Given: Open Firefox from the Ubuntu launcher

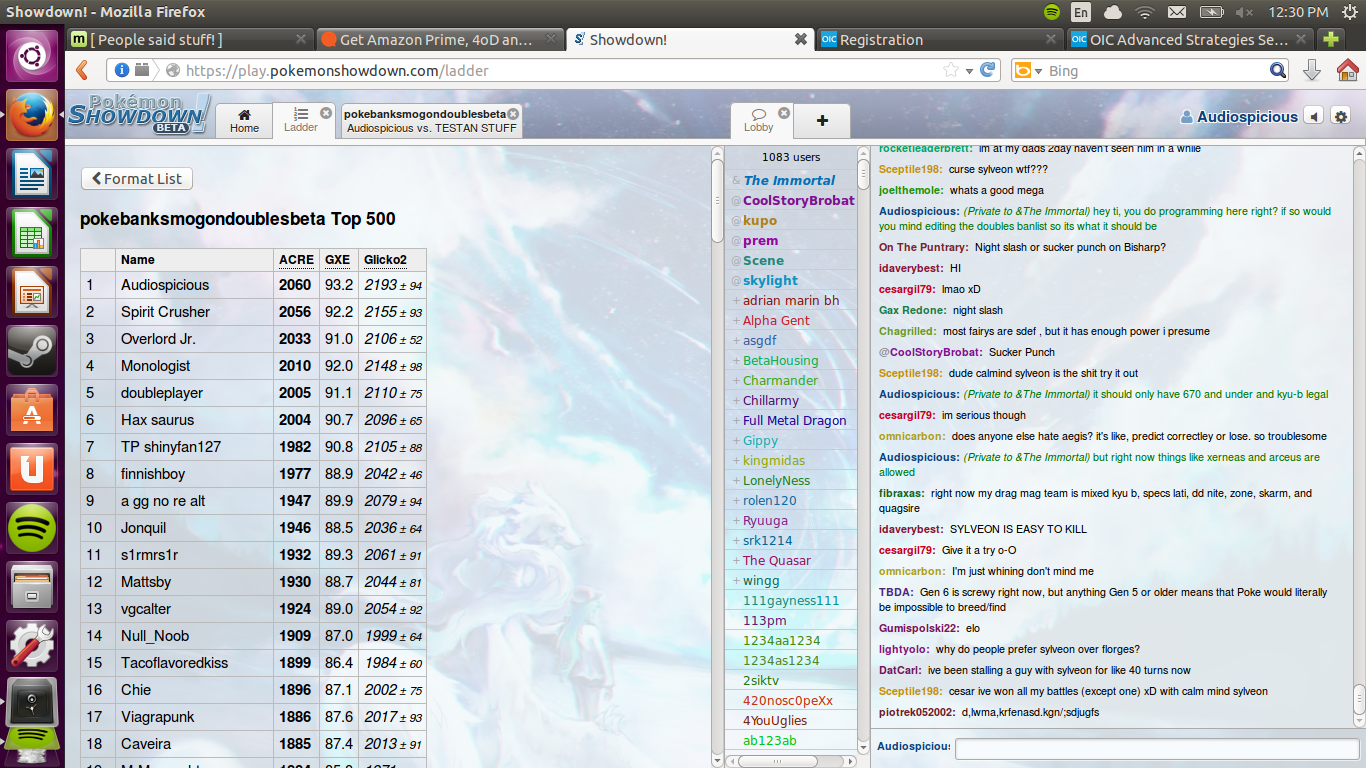Looking at the screenshot, I should coord(33,114).
